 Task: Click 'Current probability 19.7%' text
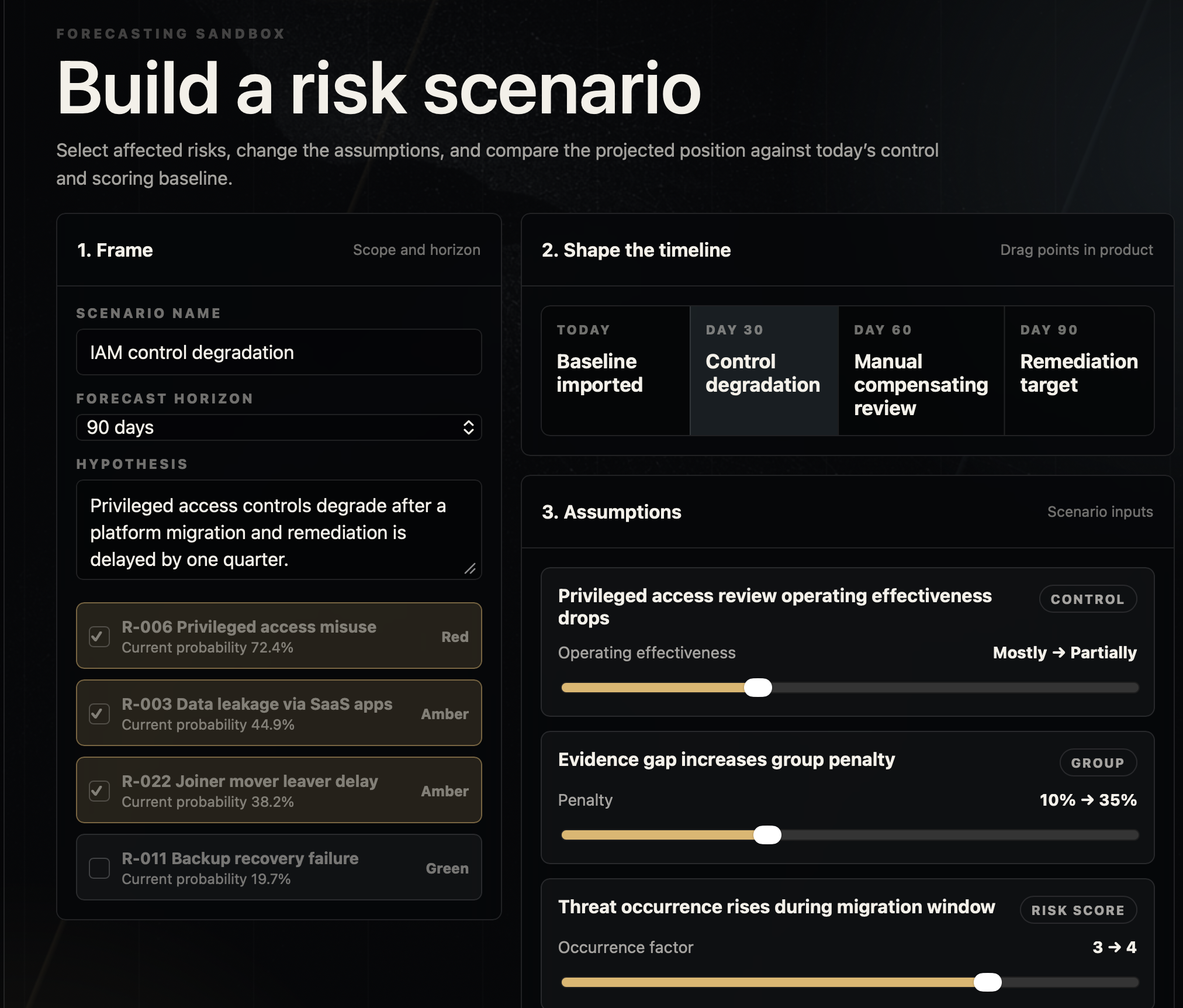tap(206, 879)
